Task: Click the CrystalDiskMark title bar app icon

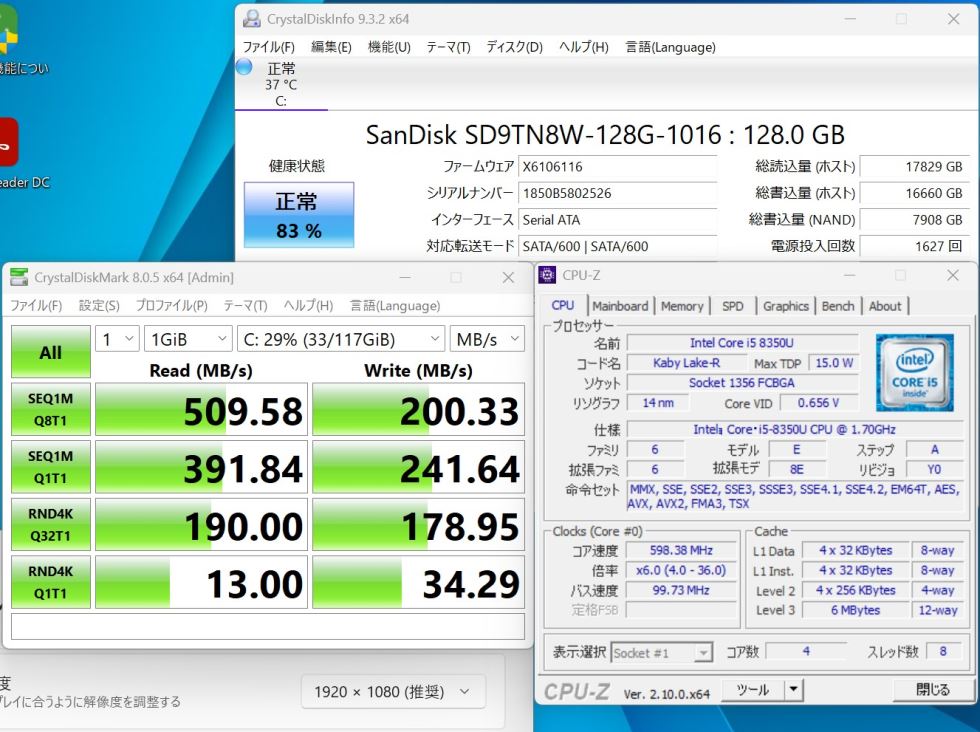Action: [19, 277]
